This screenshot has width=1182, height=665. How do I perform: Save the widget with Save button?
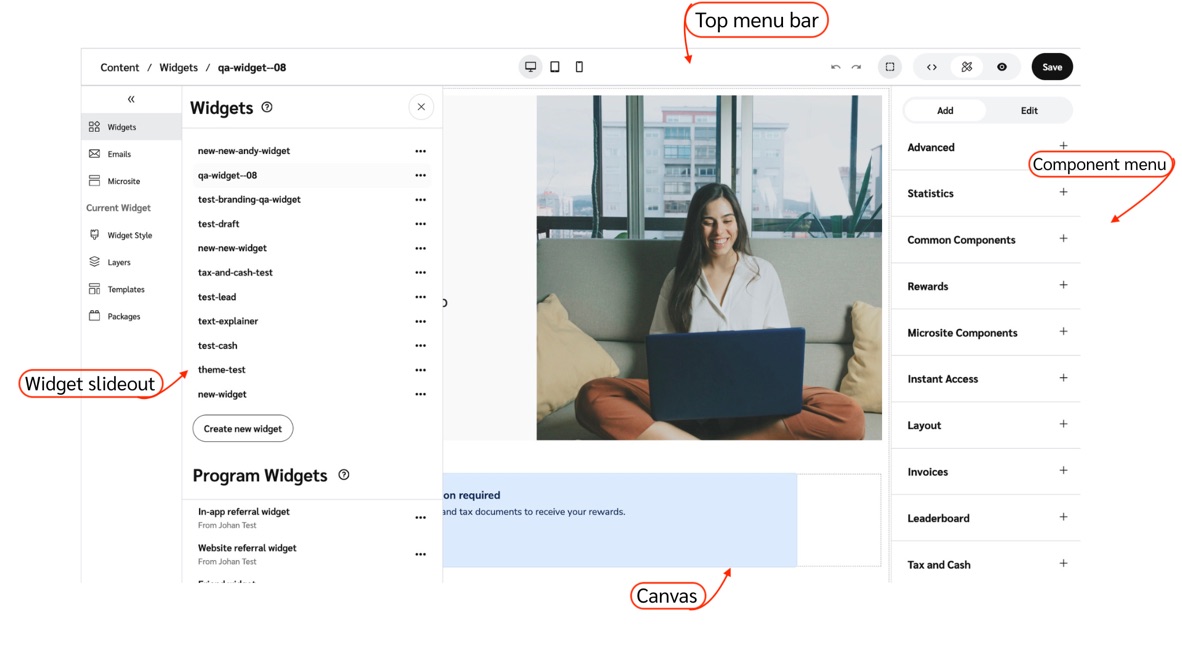(1052, 67)
